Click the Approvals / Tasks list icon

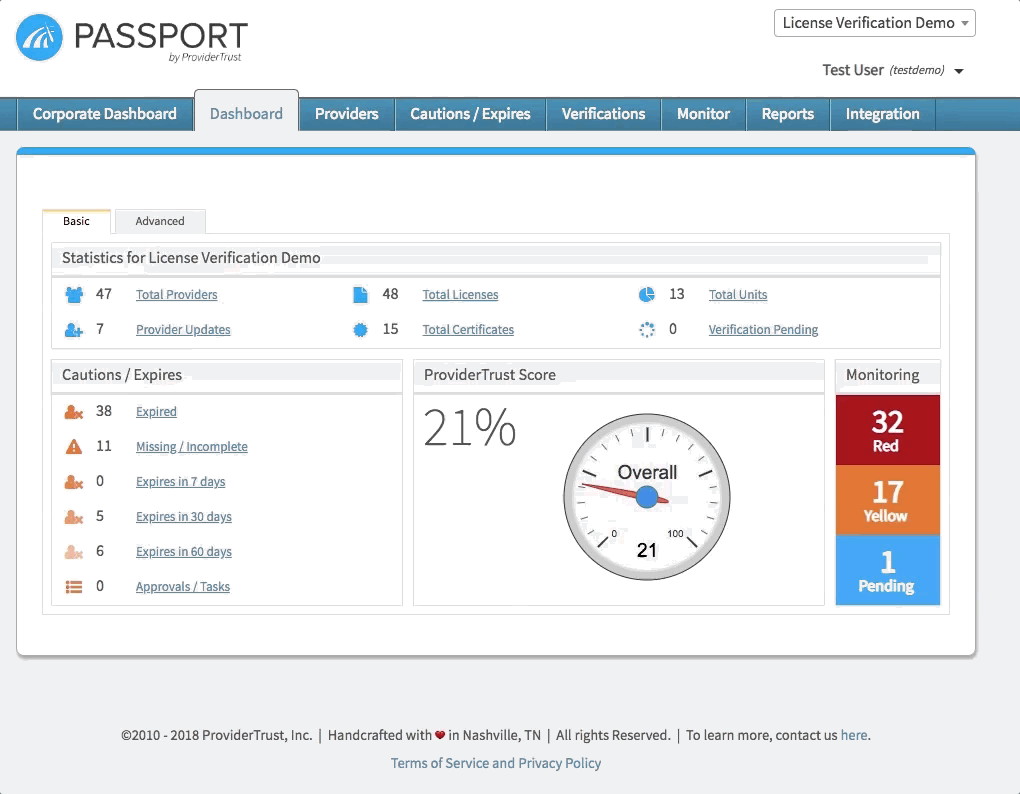tap(74, 587)
